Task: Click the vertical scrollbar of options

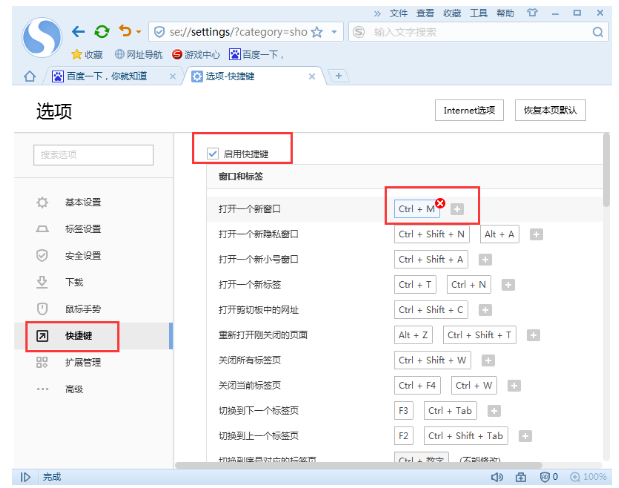Action: coord(607,170)
